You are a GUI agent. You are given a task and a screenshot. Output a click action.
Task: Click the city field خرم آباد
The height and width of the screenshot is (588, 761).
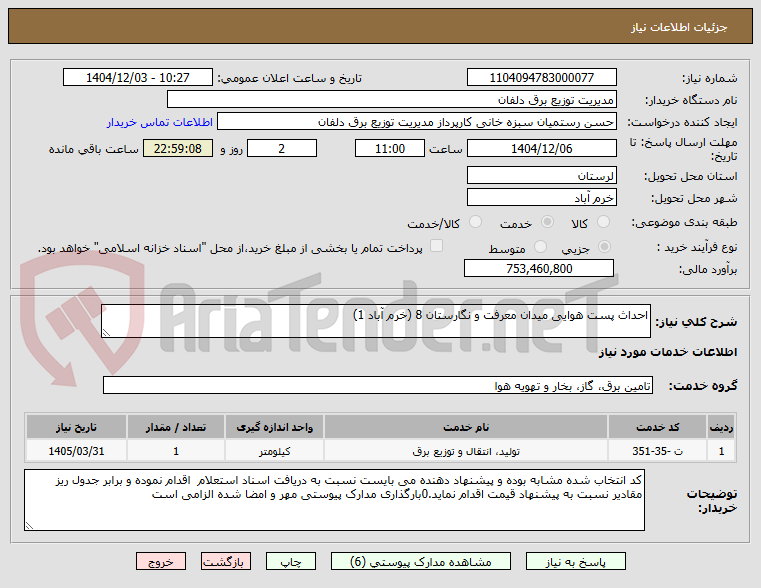coord(542,197)
